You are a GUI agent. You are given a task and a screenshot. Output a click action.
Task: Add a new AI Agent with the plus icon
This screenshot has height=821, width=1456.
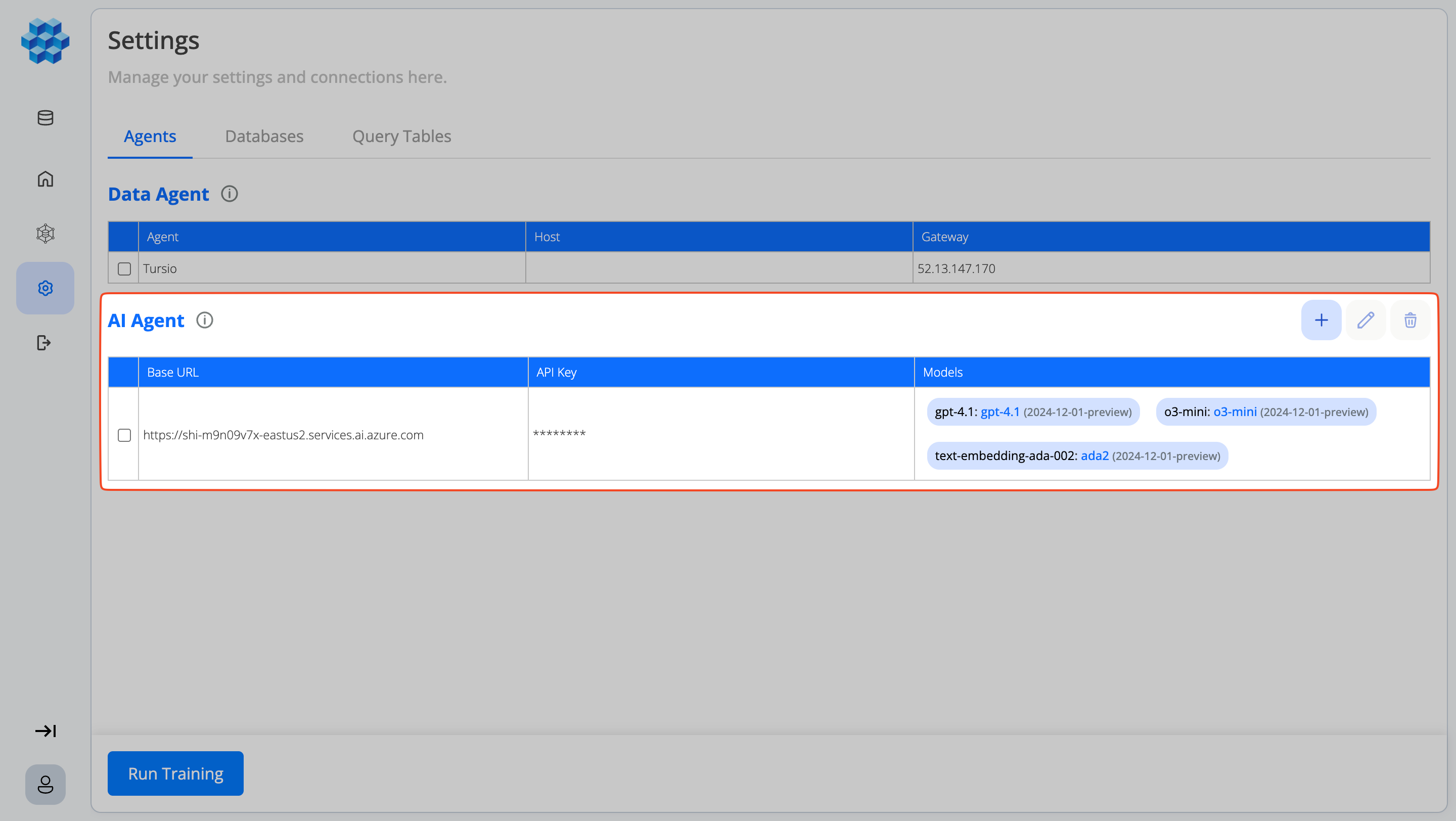pos(1321,320)
